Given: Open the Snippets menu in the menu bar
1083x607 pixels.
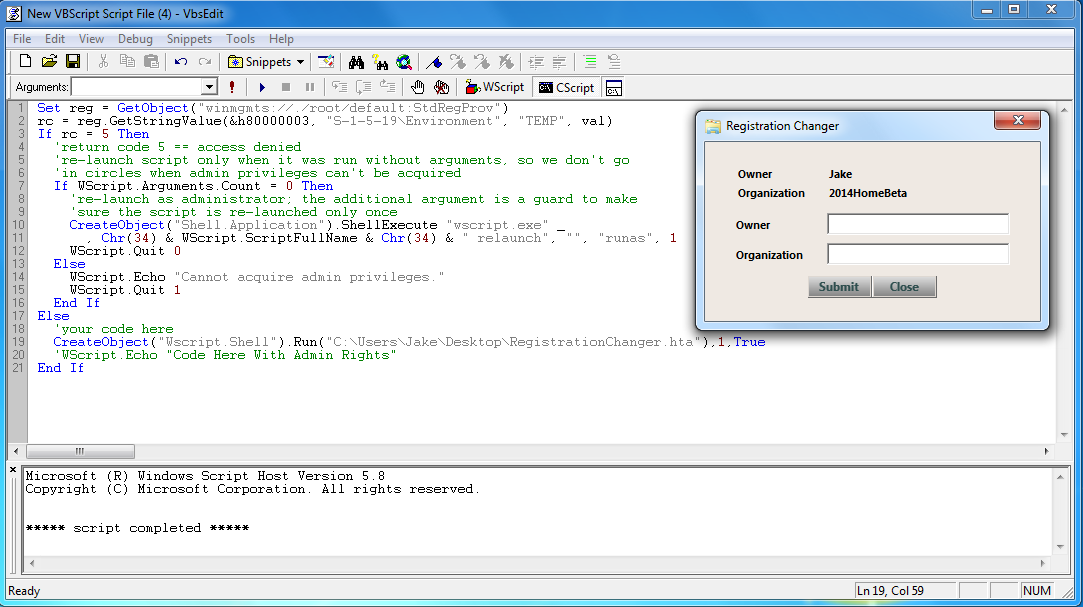Looking at the screenshot, I should (189, 39).
